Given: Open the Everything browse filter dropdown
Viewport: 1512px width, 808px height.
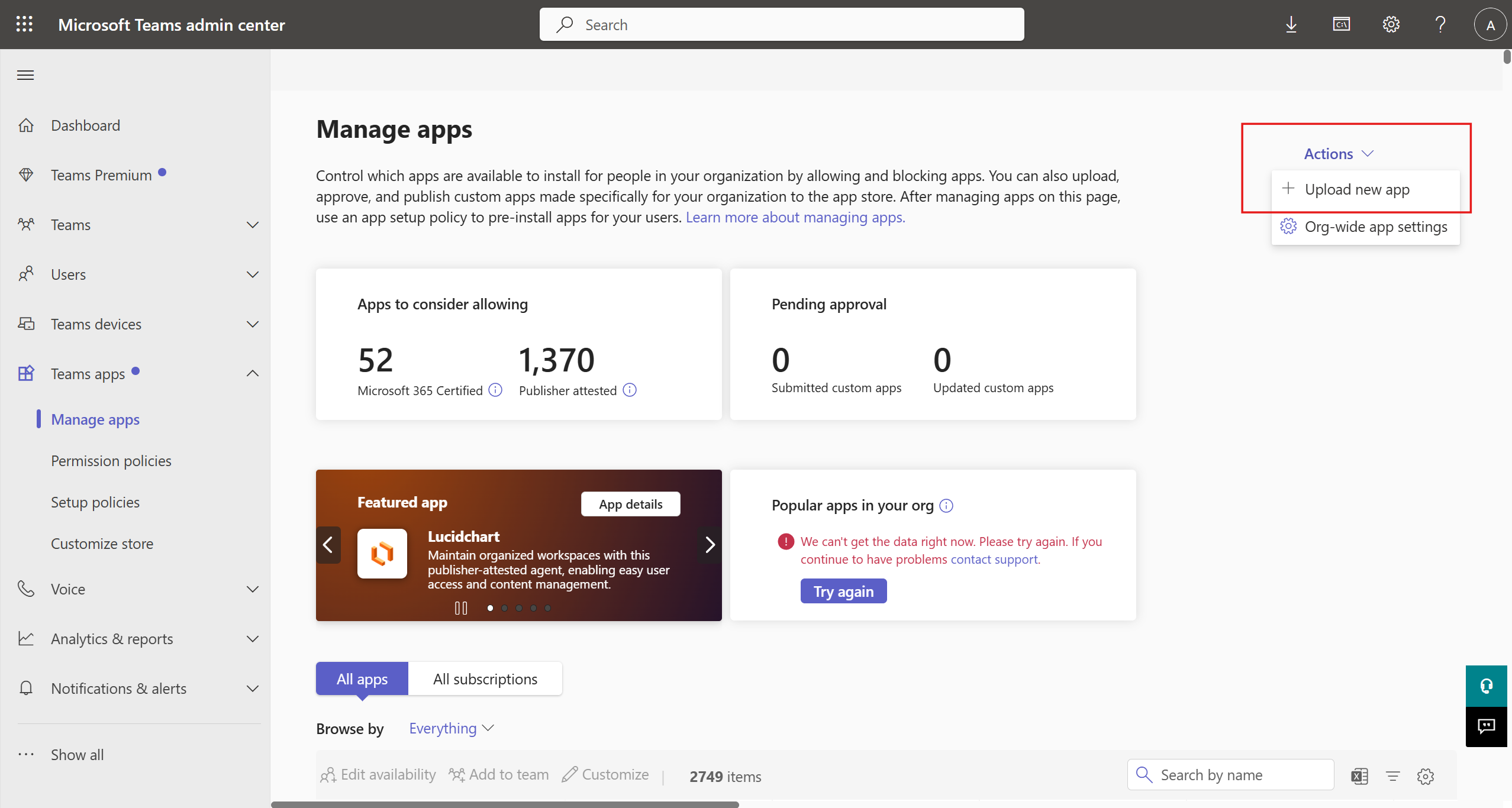Looking at the screenshot, I should 451,728.
